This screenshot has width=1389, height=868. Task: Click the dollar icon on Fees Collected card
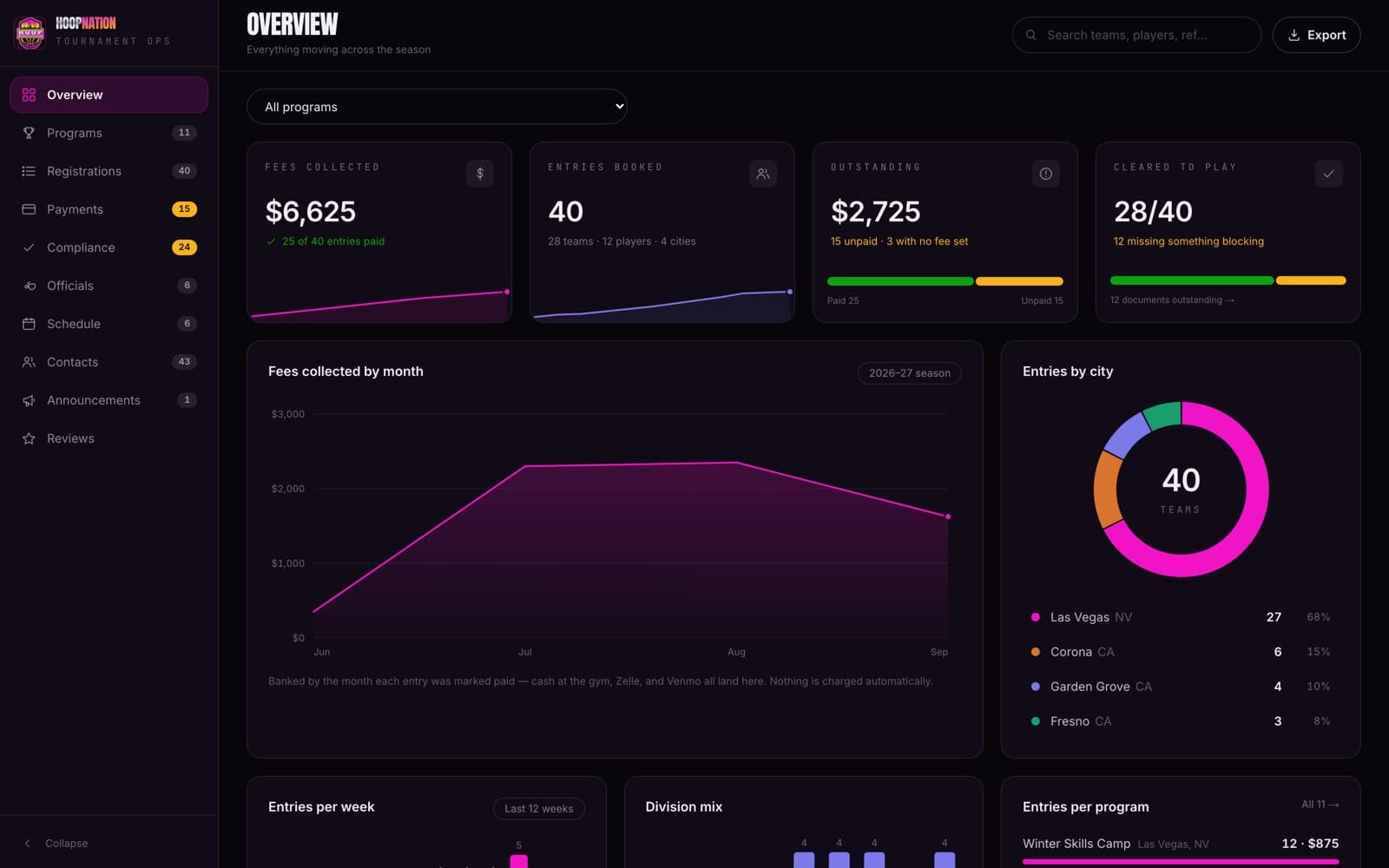480,174
